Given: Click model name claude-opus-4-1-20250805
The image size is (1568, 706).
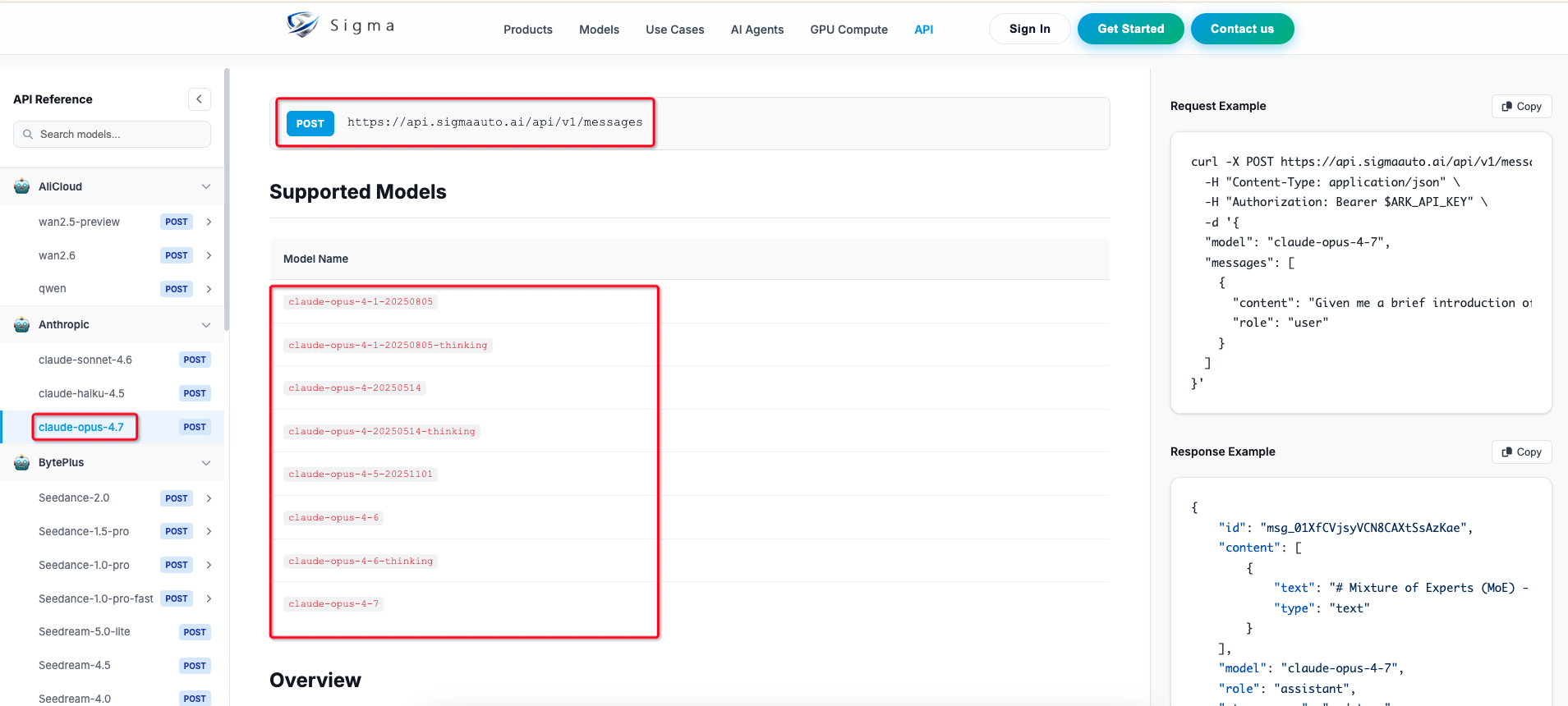Looking at the screenshot, I should (x=361, y=302).
